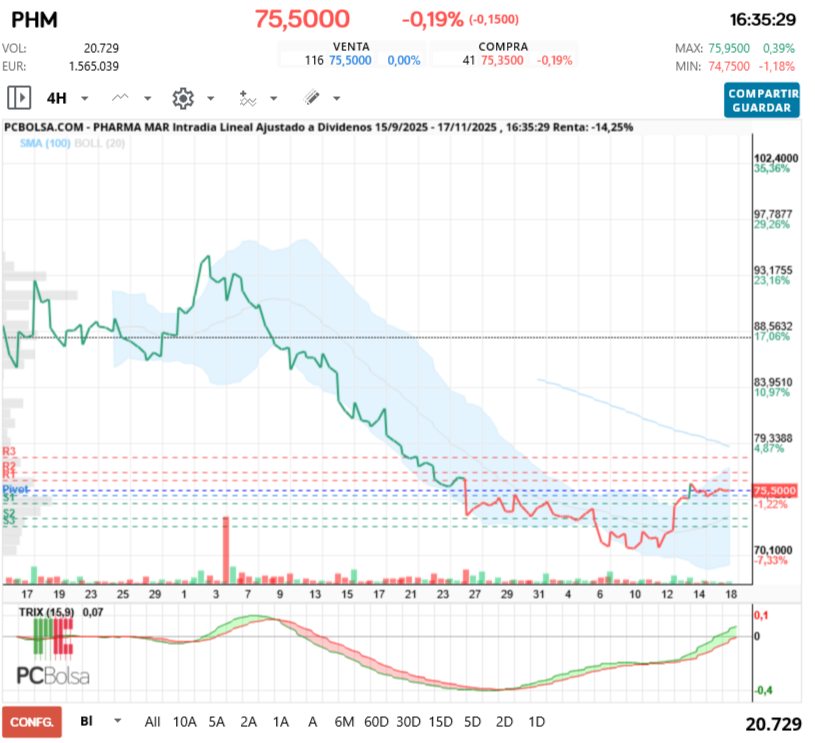Select the drawing pencil tool
815x743 pixels.
[311, 98]
